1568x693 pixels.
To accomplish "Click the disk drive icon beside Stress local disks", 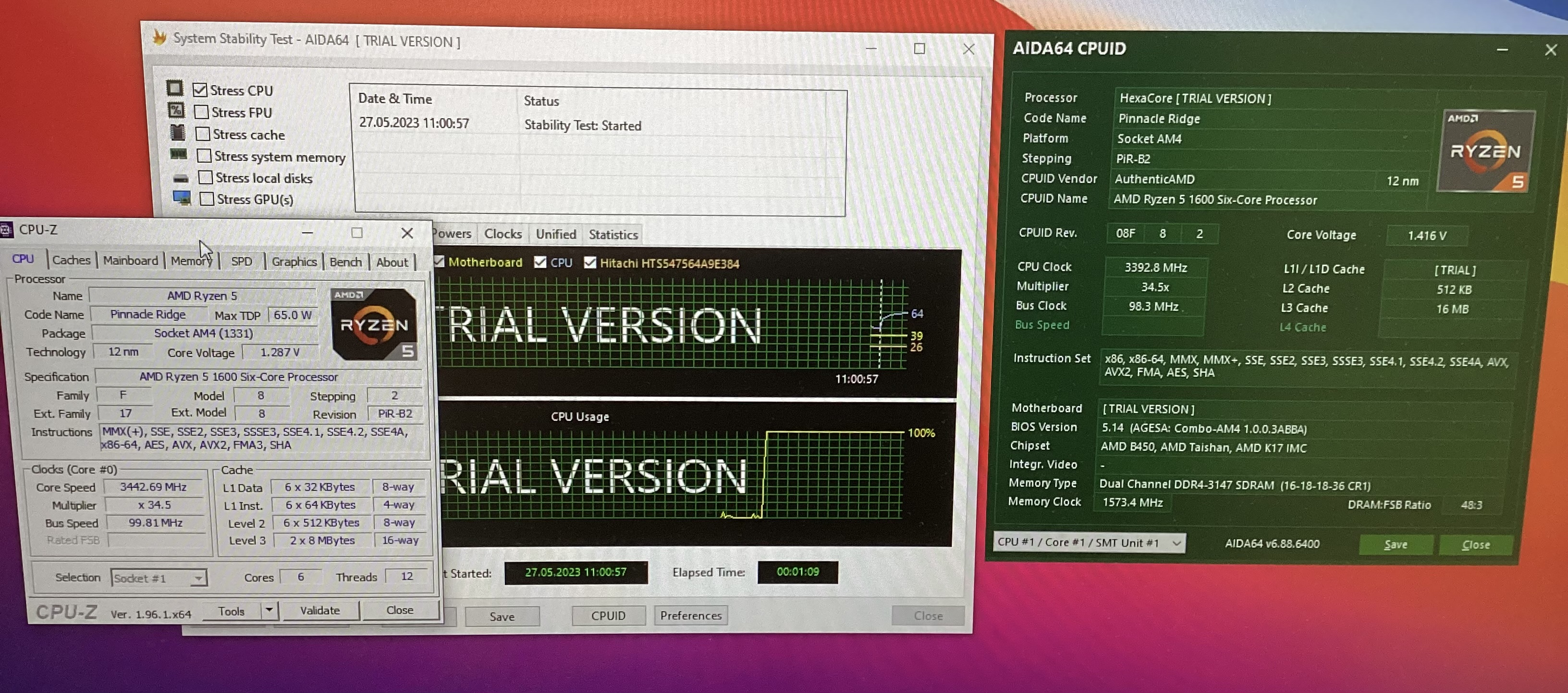I will coord(180,178).
